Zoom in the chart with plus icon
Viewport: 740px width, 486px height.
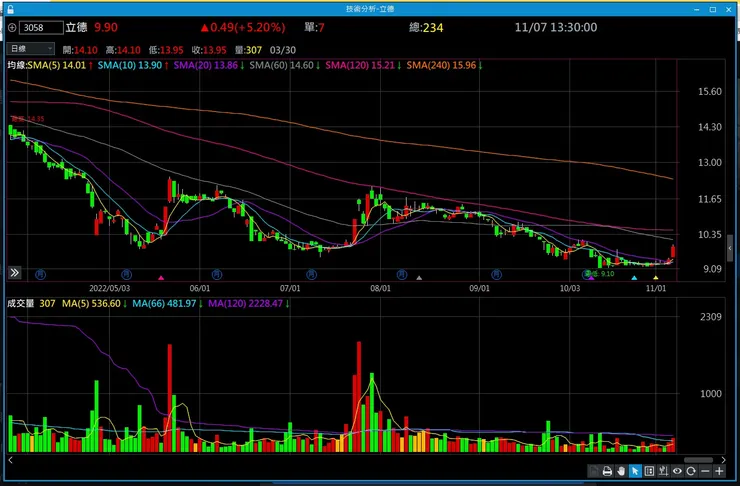click(719, 471)
